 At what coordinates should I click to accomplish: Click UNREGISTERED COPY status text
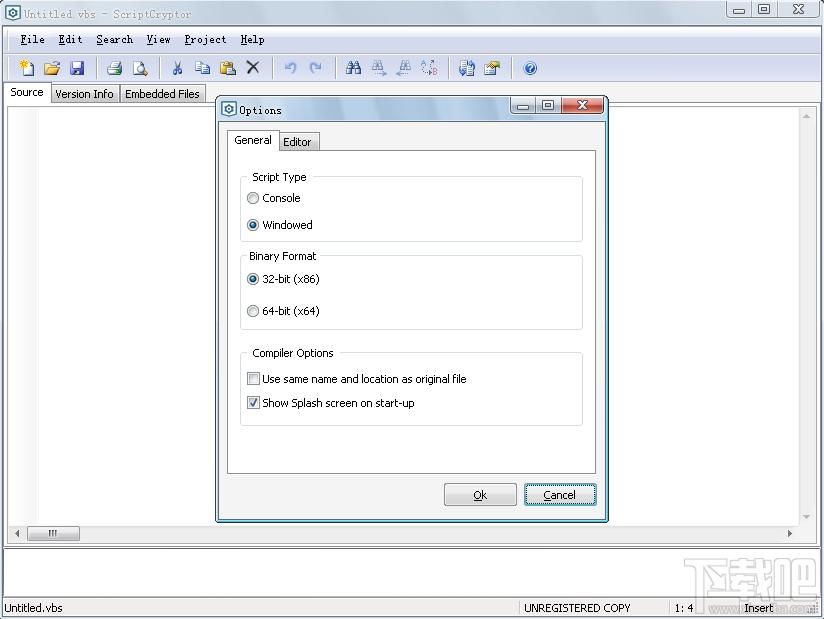[577, 608]
